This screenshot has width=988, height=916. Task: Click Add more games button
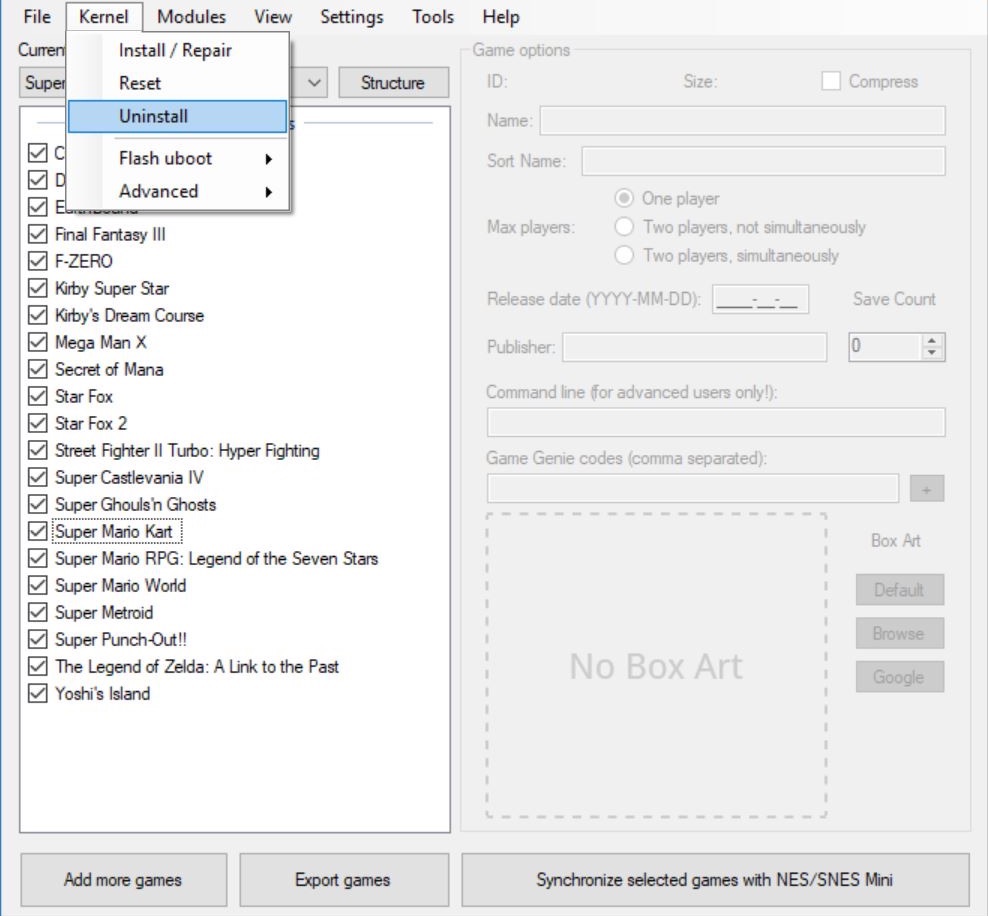(x=124, y=879)
